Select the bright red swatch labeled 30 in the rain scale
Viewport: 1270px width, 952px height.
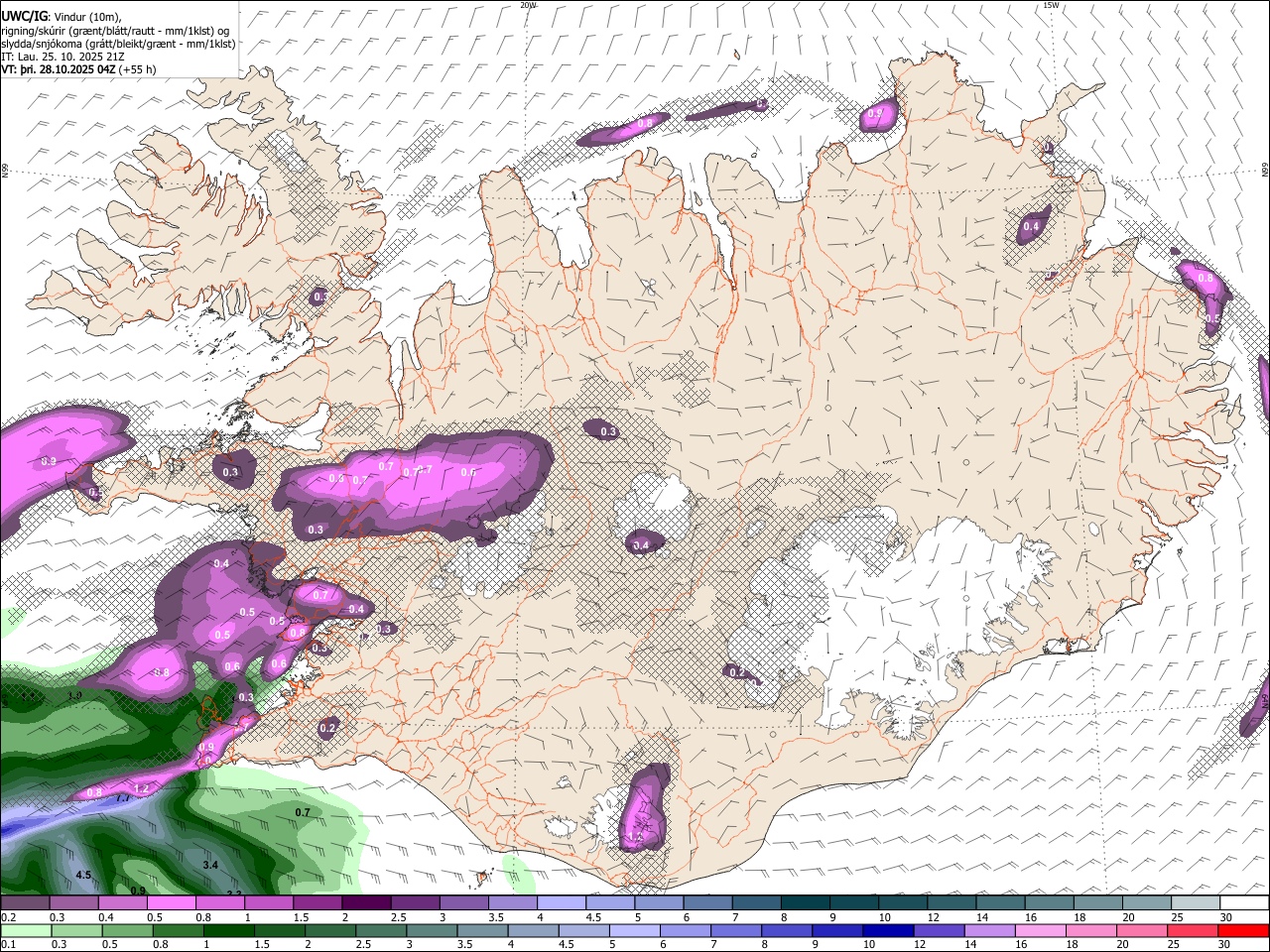pos(1244,930)
